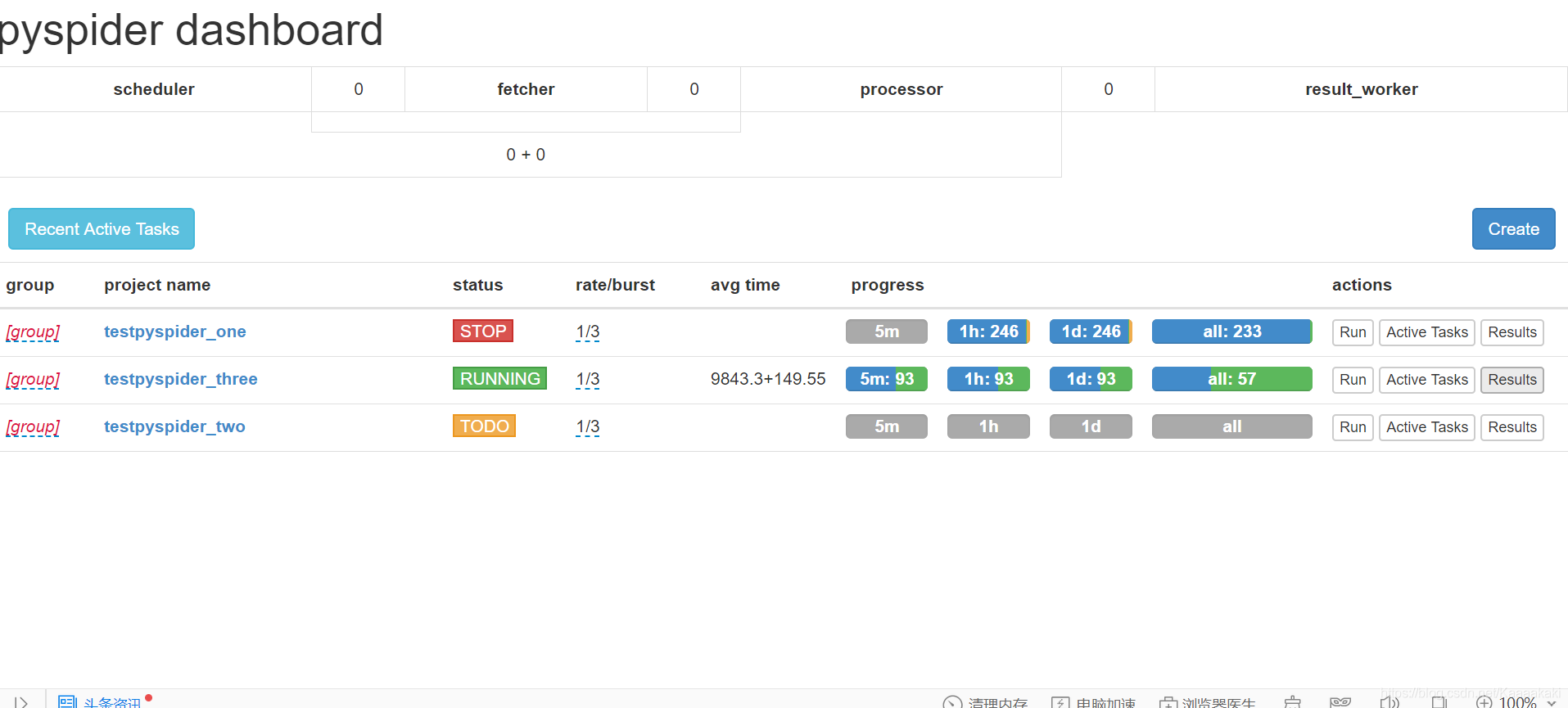Open the testpyspider_two project link
1568x708 pixels.
click(x=174, y=426)
